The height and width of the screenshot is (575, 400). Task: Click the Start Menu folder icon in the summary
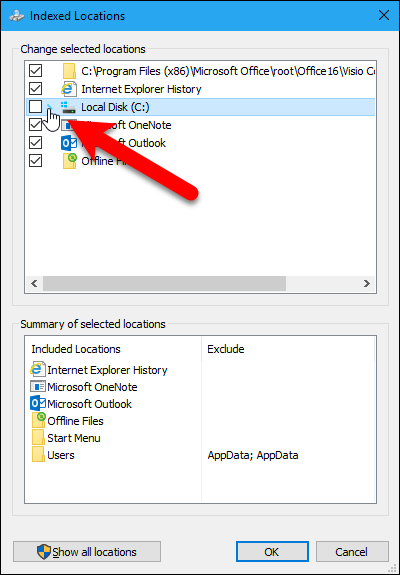coord(38,438)
